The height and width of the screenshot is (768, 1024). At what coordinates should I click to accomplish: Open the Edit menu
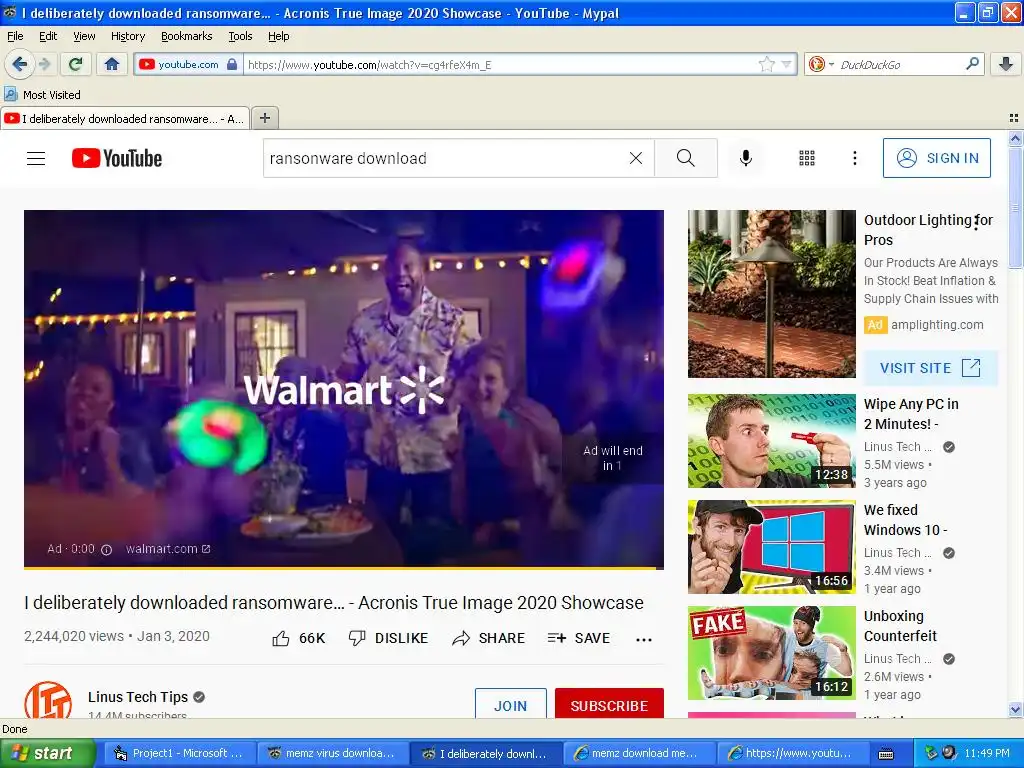click(48, 36)
